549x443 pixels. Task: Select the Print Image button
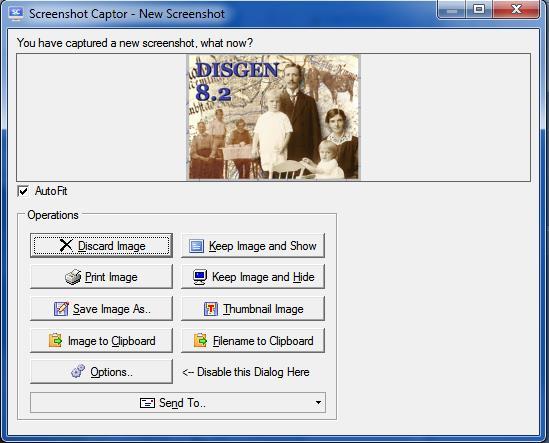pyautogui.click(x=101, y=277)
